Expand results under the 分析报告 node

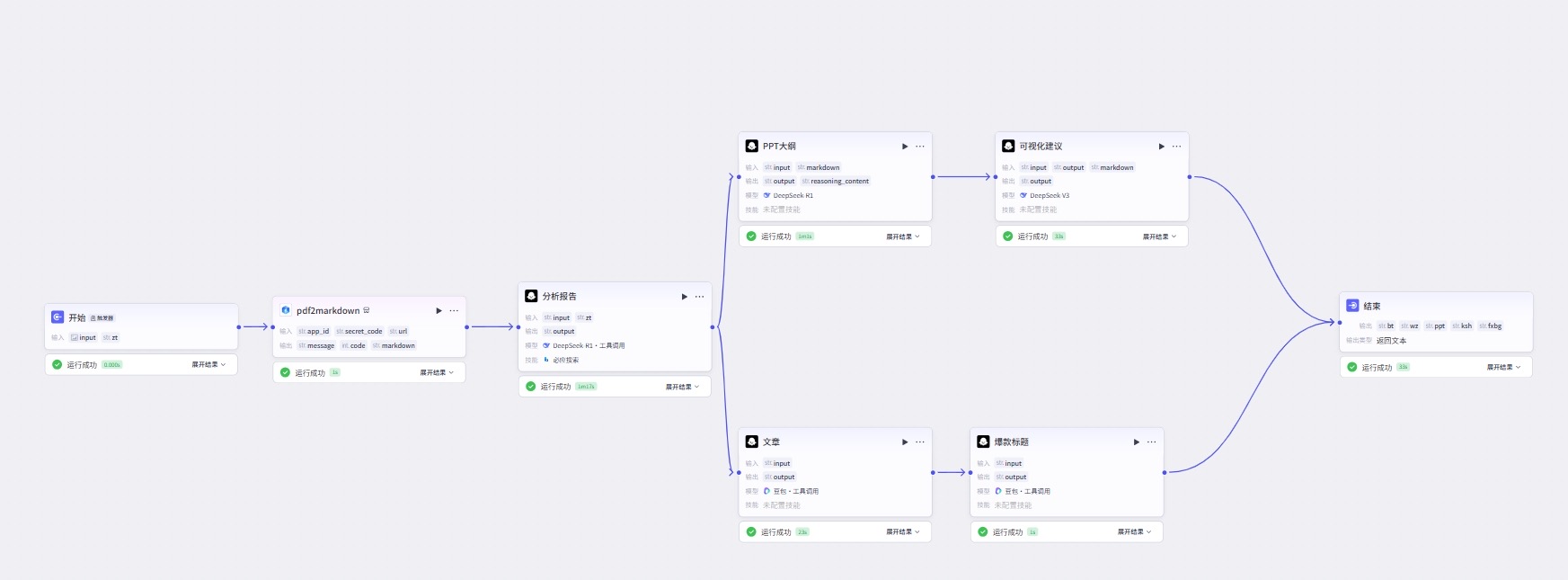pos(682,387)
